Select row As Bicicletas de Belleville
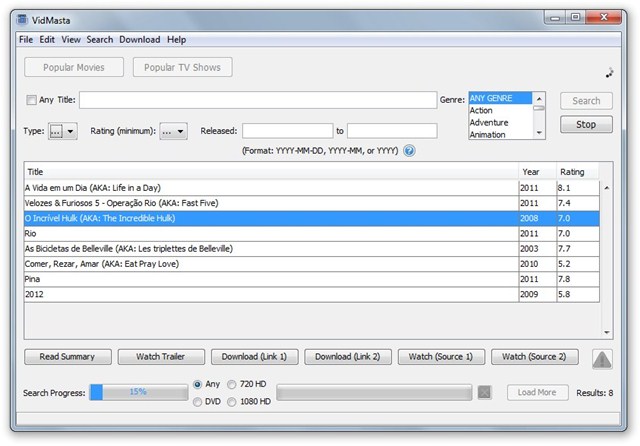The height and width of the screenshot is (446, 640). click(x=312, y=249)
